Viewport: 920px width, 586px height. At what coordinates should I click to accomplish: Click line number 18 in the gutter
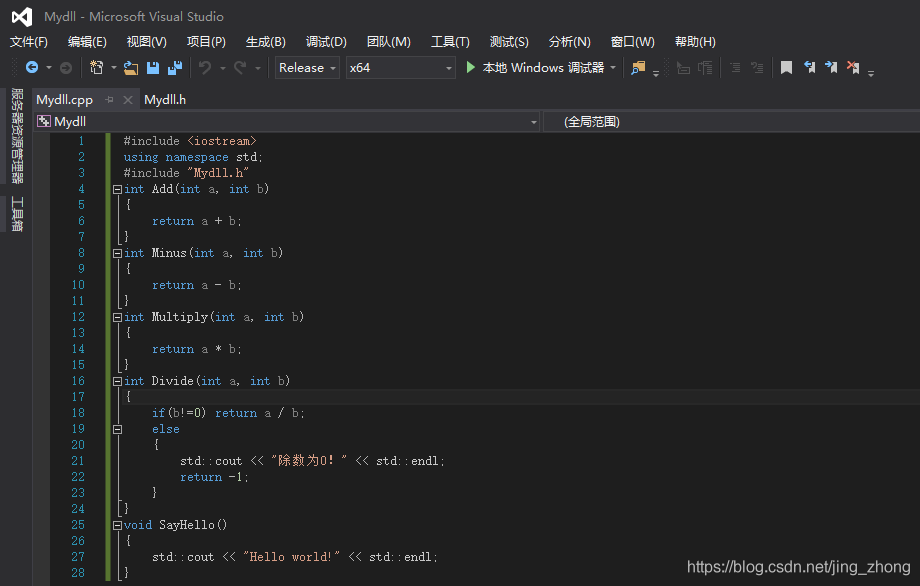click(x=78, y=413)
